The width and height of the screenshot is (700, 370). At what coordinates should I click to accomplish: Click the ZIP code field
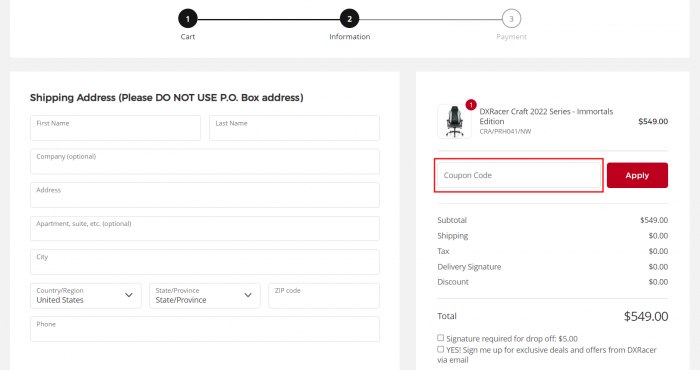tap(324, 295)
